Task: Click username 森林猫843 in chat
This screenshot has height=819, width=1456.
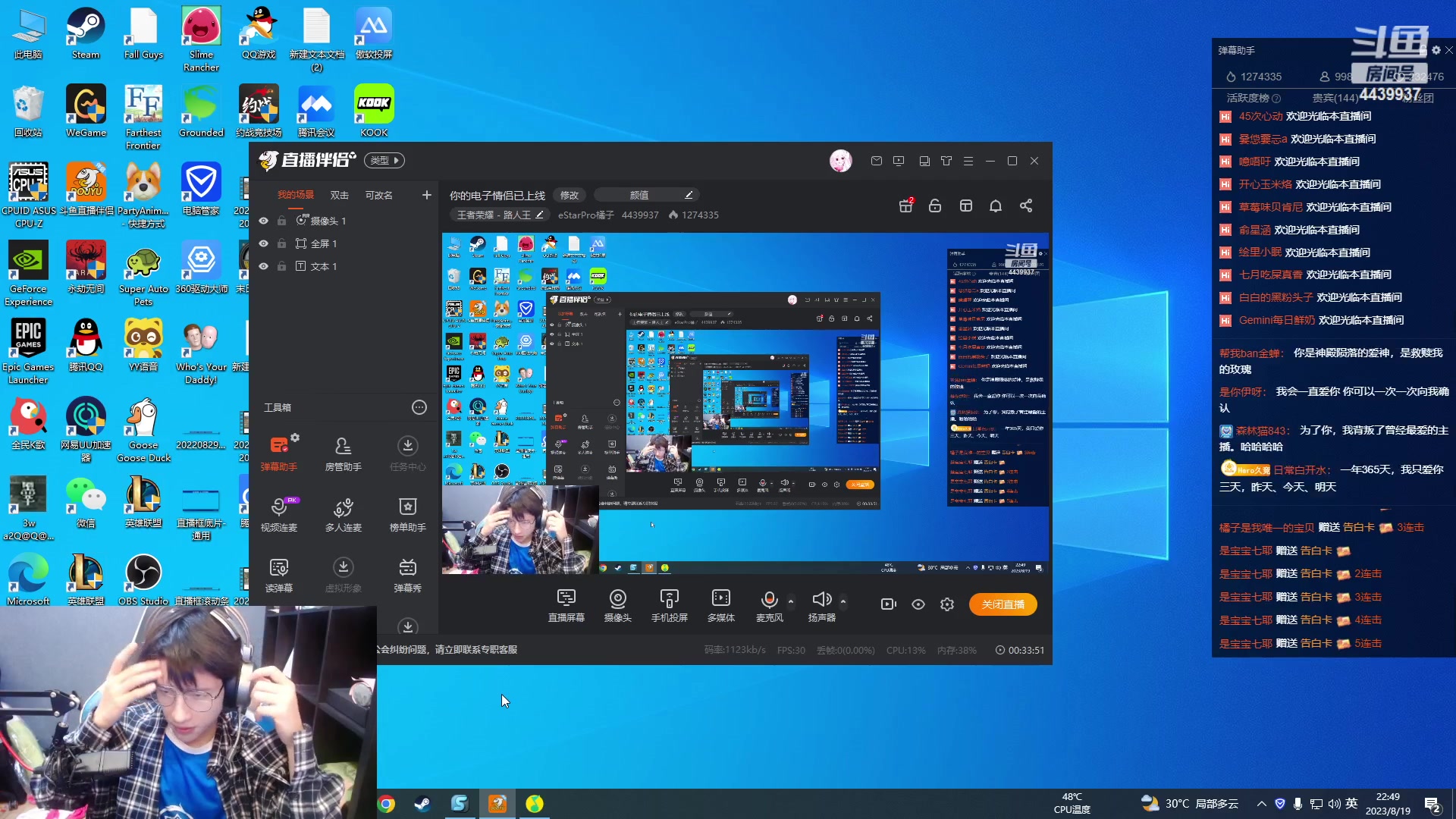Action: [x=1261, y=430]
